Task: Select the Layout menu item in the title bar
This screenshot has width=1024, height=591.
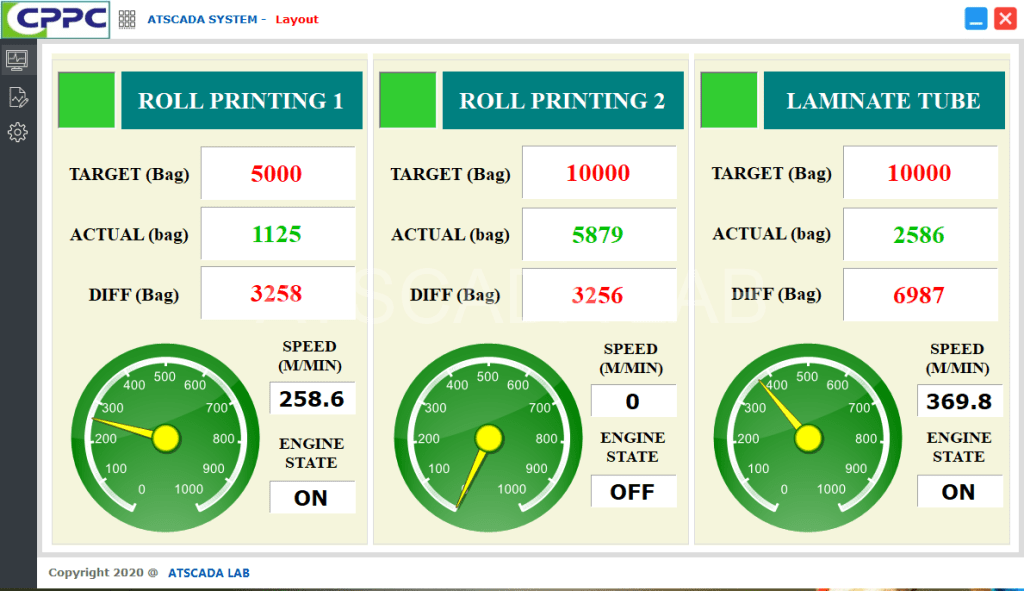Action: click(x=296, y=19)
